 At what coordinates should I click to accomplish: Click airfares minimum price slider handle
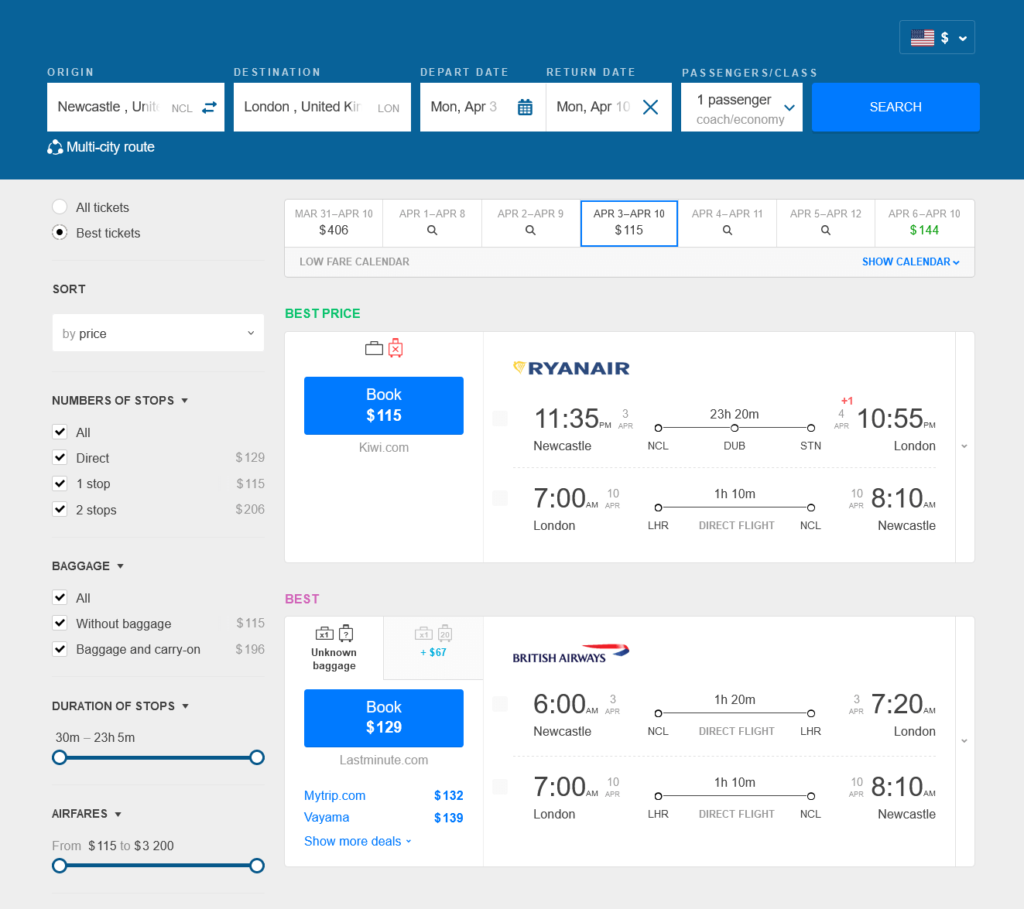tap(59, 866)
